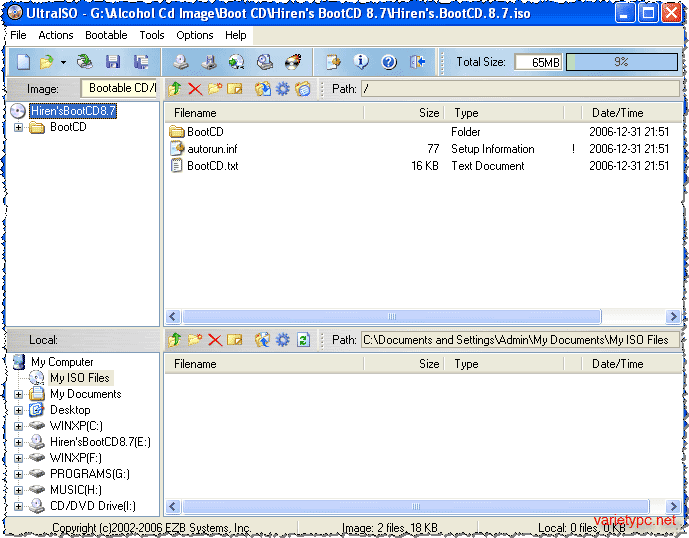Open the recent files dropdown arrow beside Open
This screenshot has width=689, height=538.
pyautogui.click(x=63, y=62)
